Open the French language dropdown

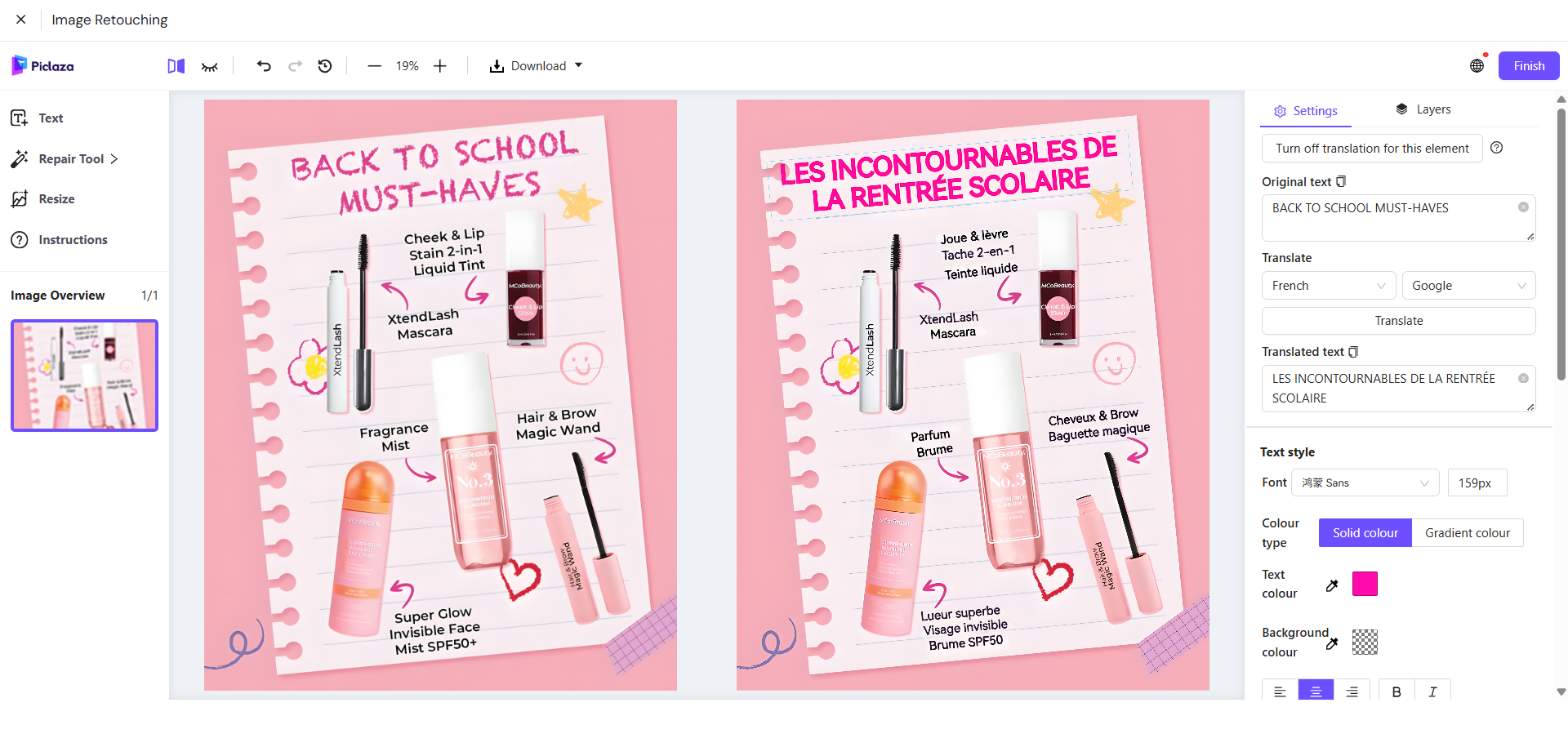[1328, 286]
